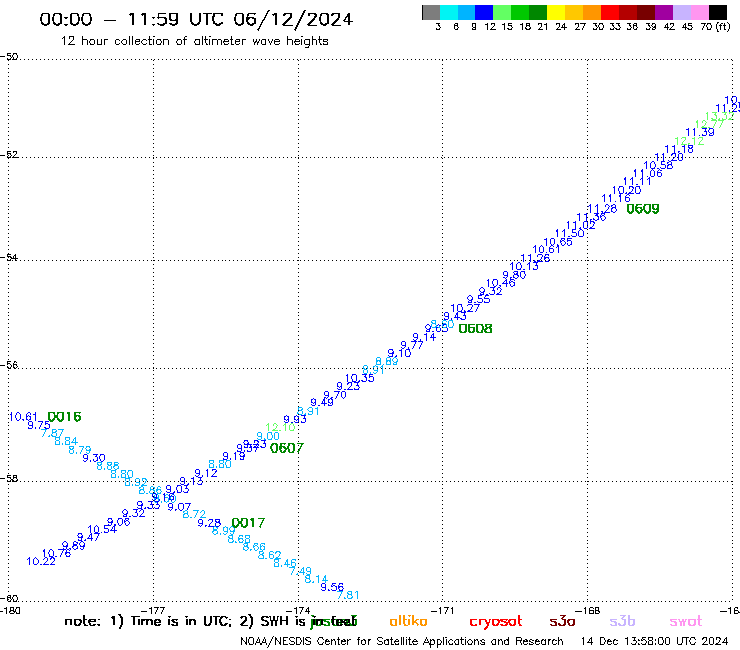Image resolution: width=740 pixels, height=650 pixels.
Task: Click the timestamp '14 Dec 13:58:00 UTC 2024'
Action: point(655,642)
